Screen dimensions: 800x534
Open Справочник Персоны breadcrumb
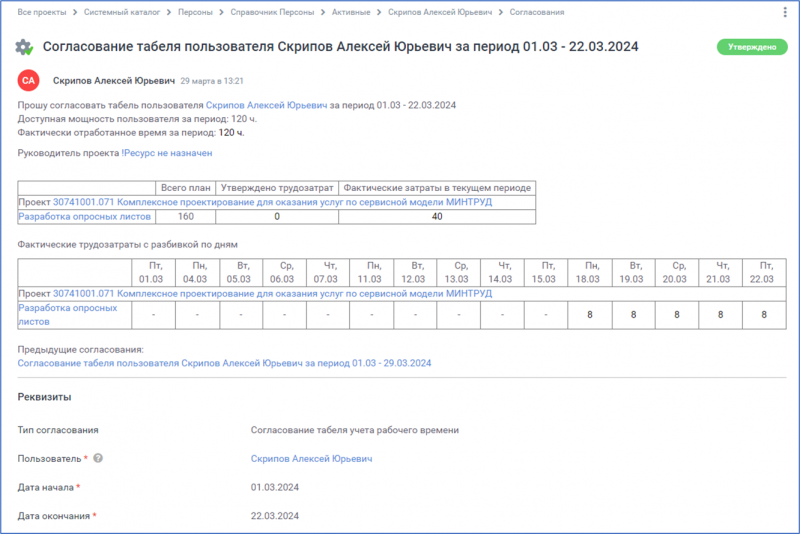pos(272,12)
